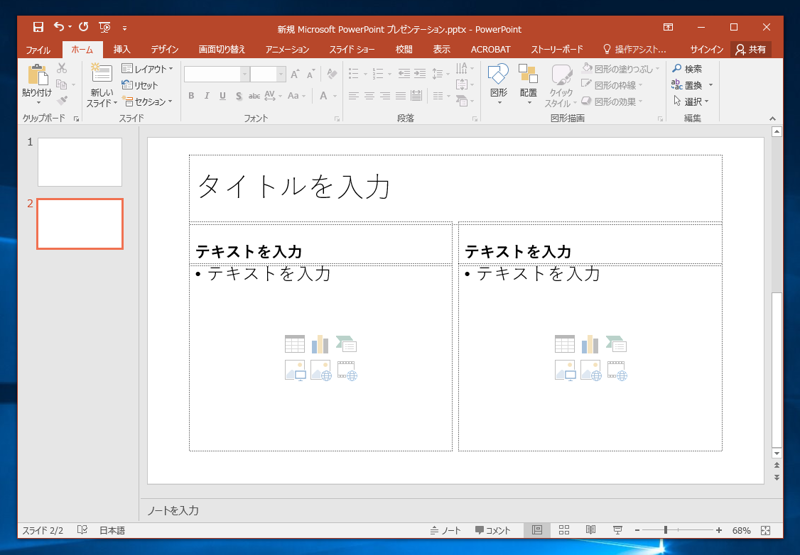Open the font name combo box
Image resolution: width=800 pixels, height=555 pixels.
(x=215, y=74)
